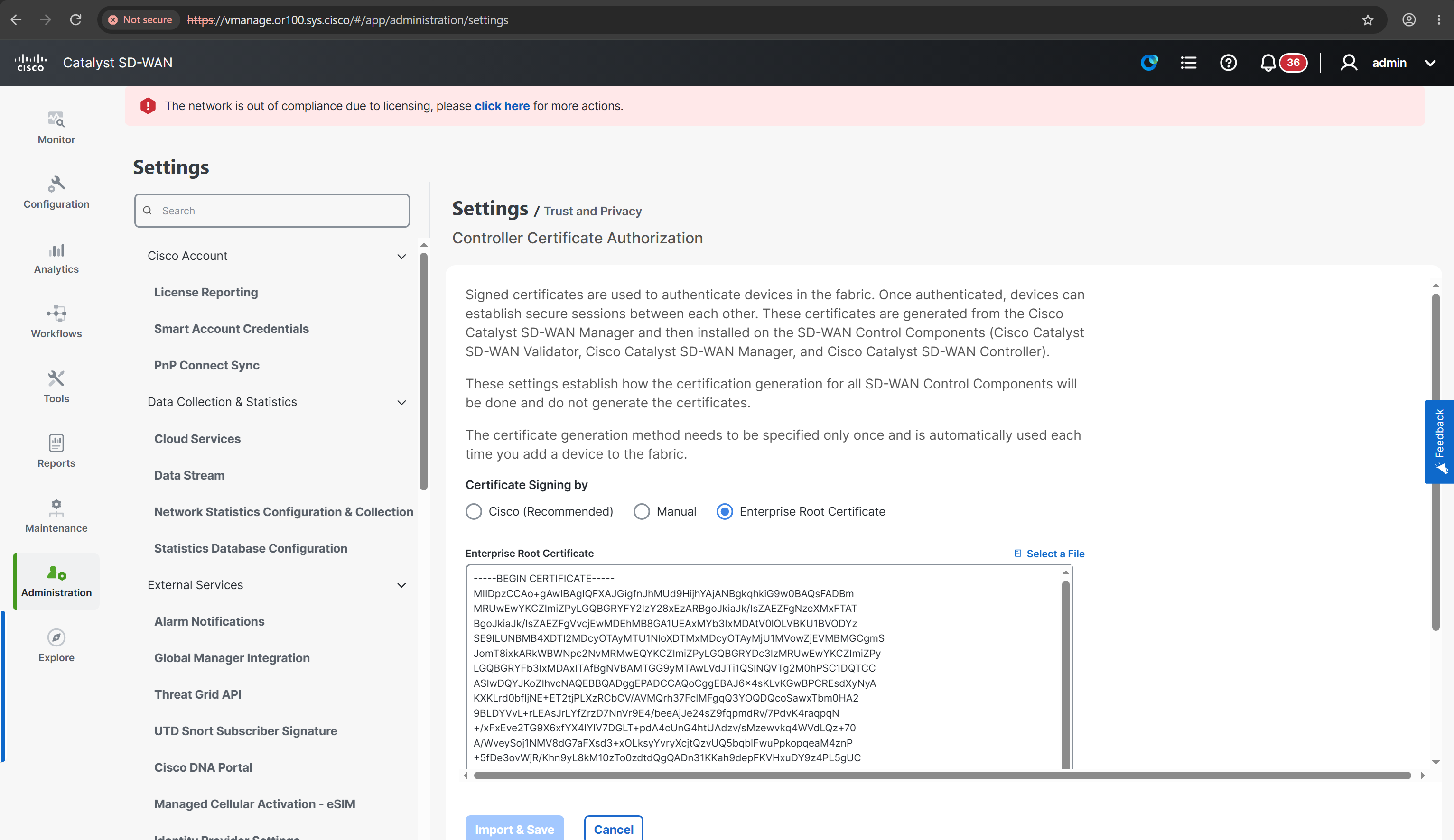
Task: Open Managed Cellular Activation - eSIM
Action: point(254,804)
